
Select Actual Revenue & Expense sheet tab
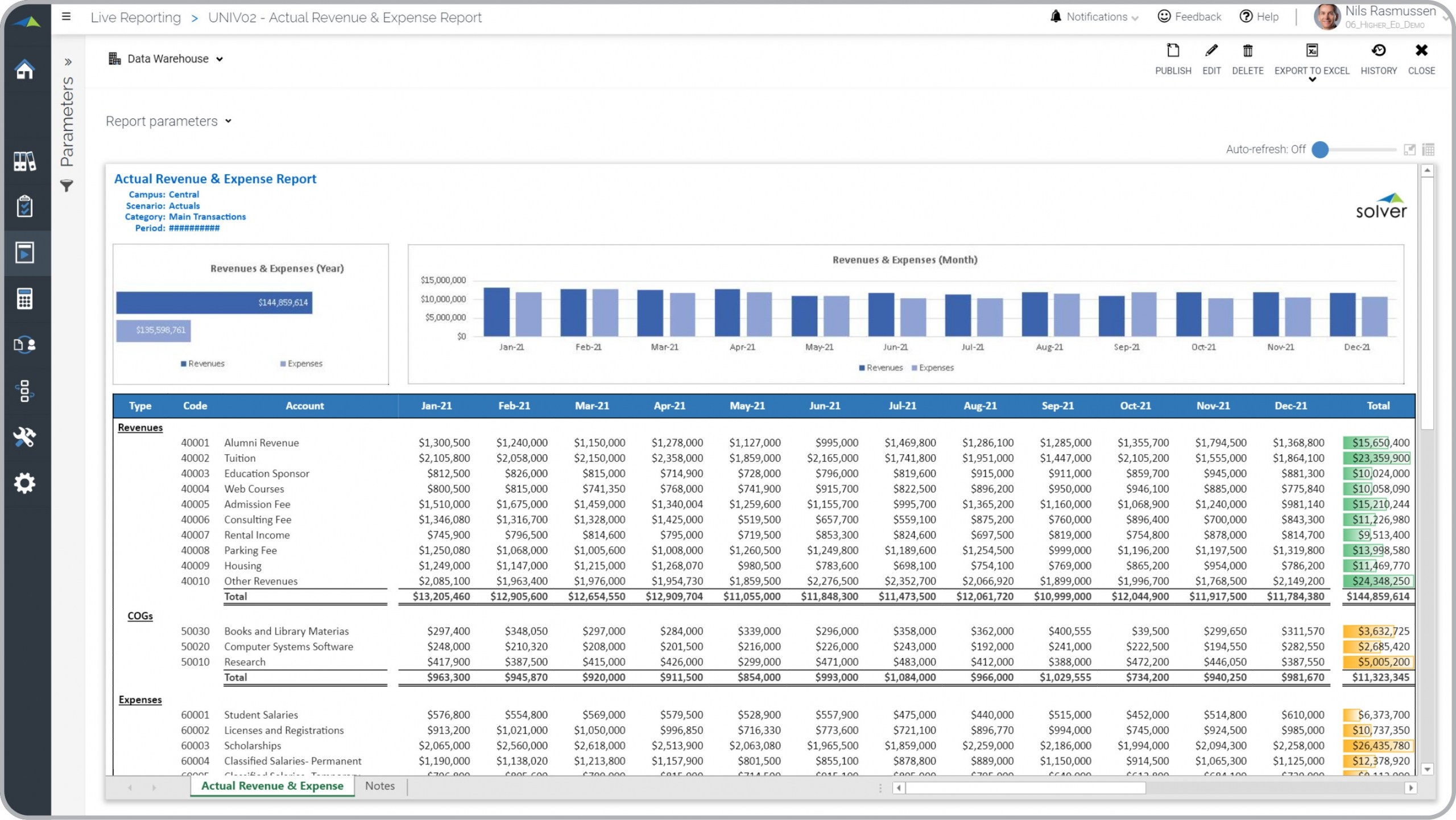pos(272,786)
